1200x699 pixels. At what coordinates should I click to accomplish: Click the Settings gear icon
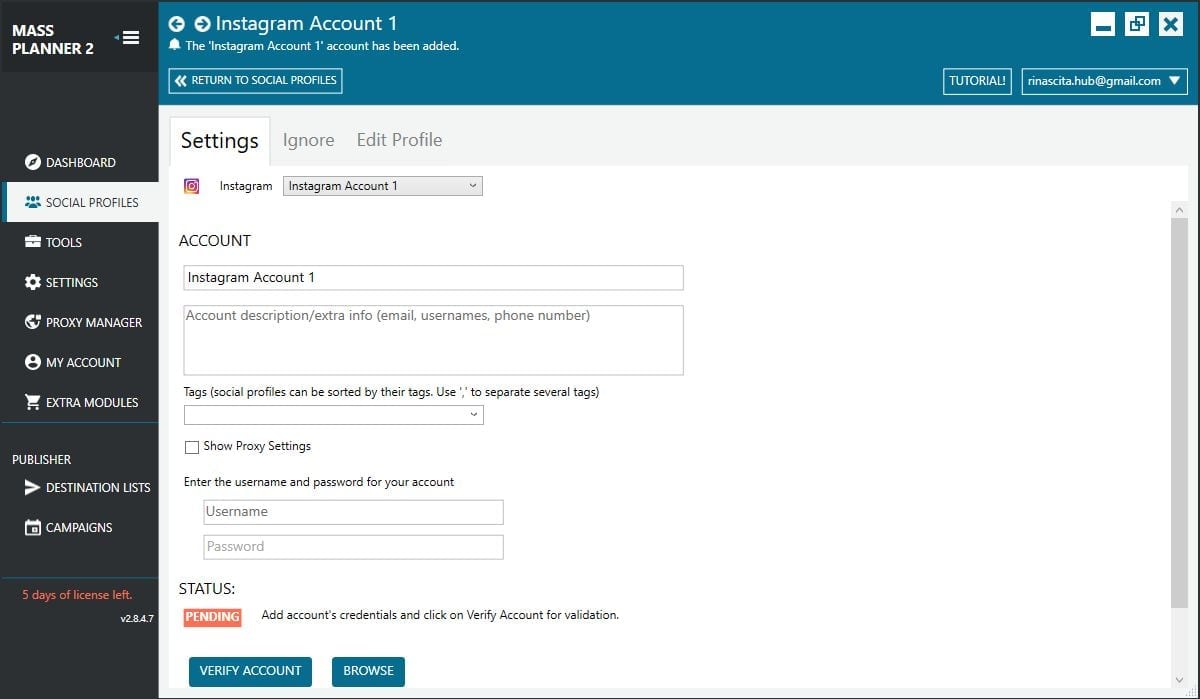(33, 282)
